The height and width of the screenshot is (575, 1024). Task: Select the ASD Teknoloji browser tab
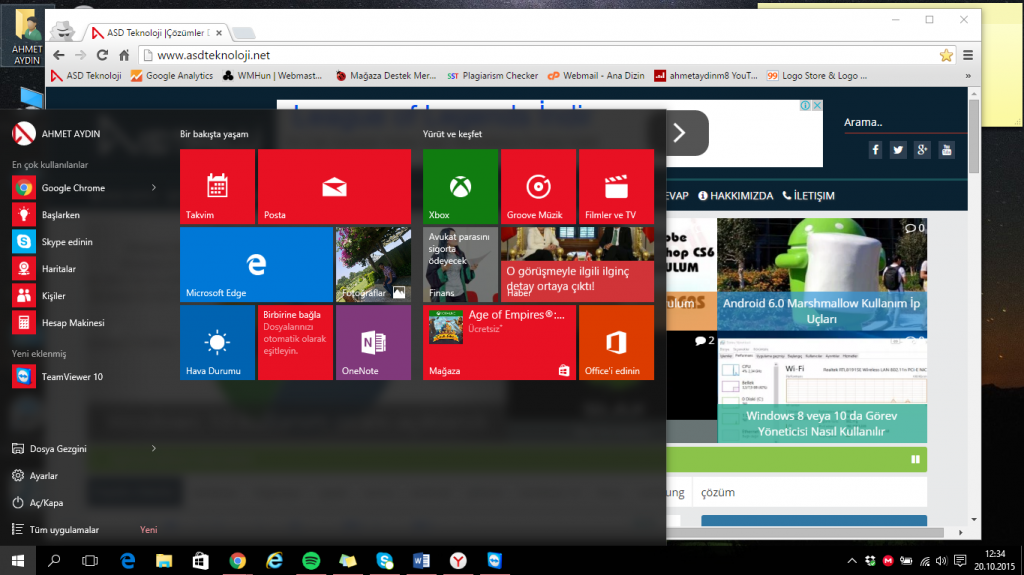pyautogui.click(x=157, y=33)
